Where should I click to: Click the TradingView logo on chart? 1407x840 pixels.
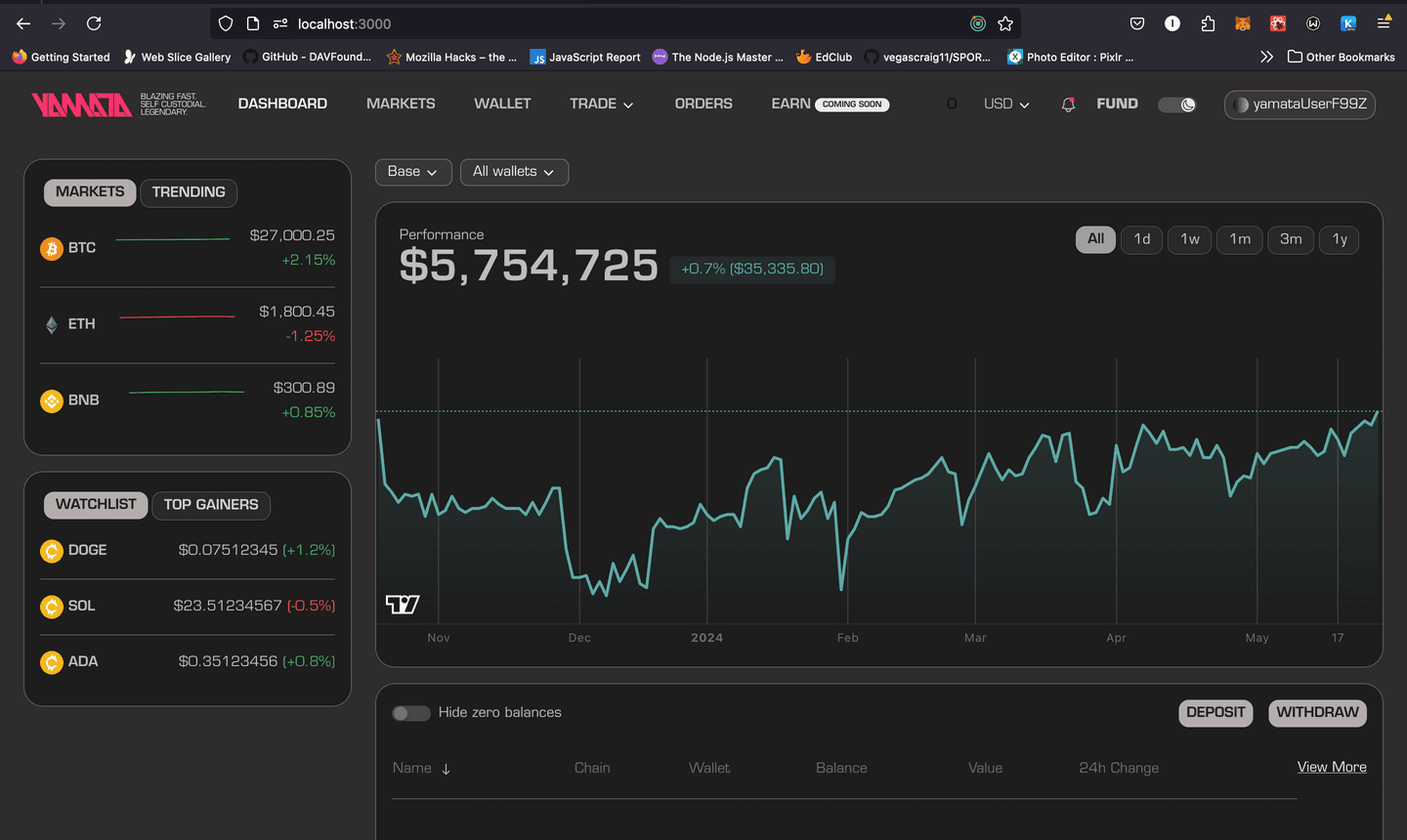403,605
